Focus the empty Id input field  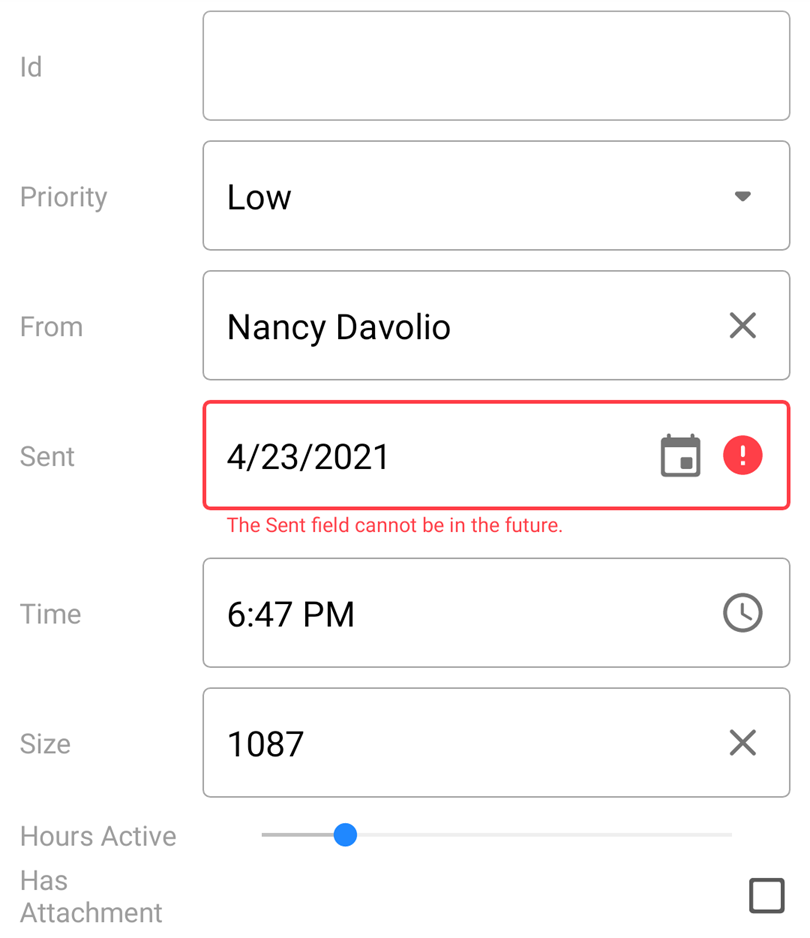[496, 66]
